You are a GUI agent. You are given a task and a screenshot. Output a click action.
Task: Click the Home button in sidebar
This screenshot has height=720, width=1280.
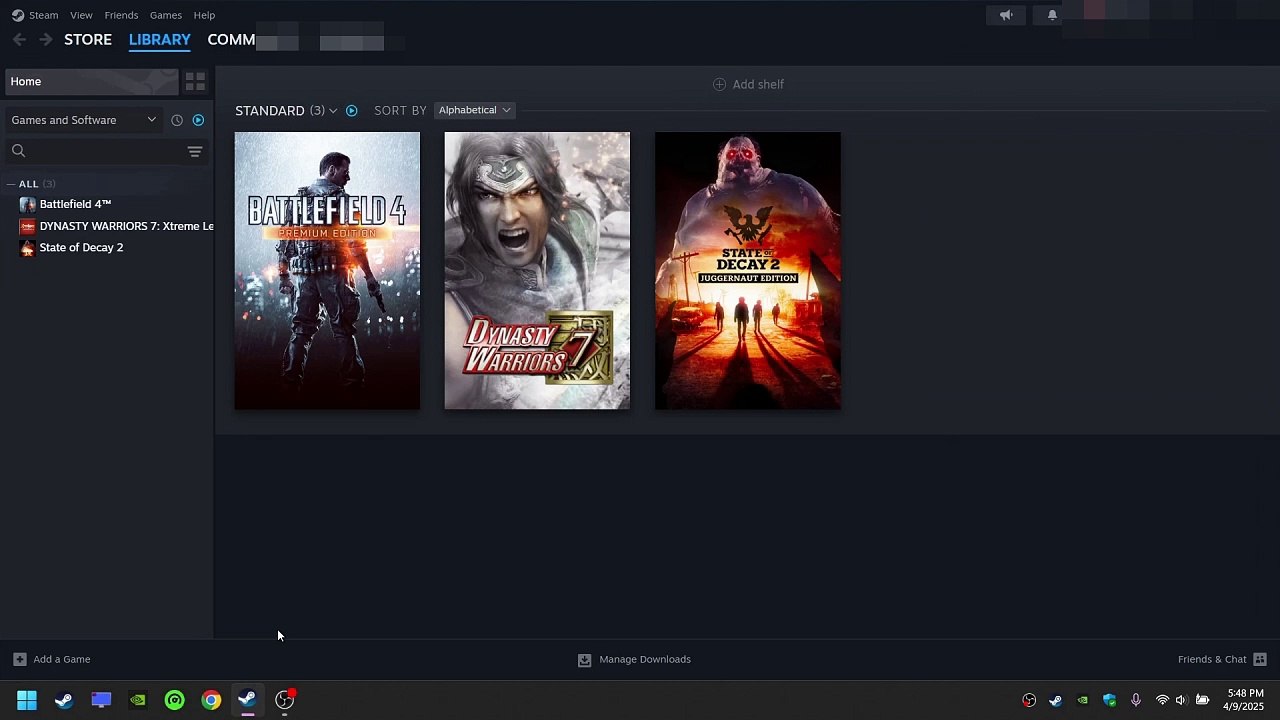point(92,82)
